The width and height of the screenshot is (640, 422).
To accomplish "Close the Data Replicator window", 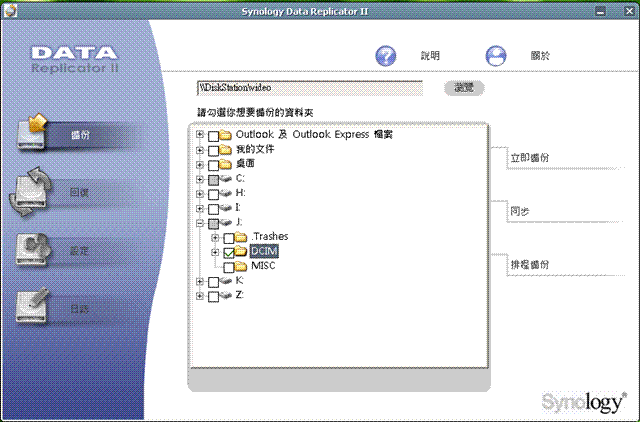I will pyautogui.click(x=629, y=11).
